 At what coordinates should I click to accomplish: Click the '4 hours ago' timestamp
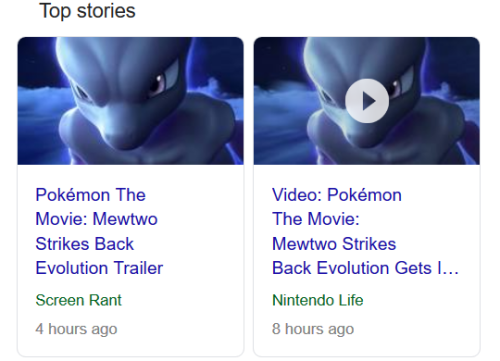[x=76, y=329]
